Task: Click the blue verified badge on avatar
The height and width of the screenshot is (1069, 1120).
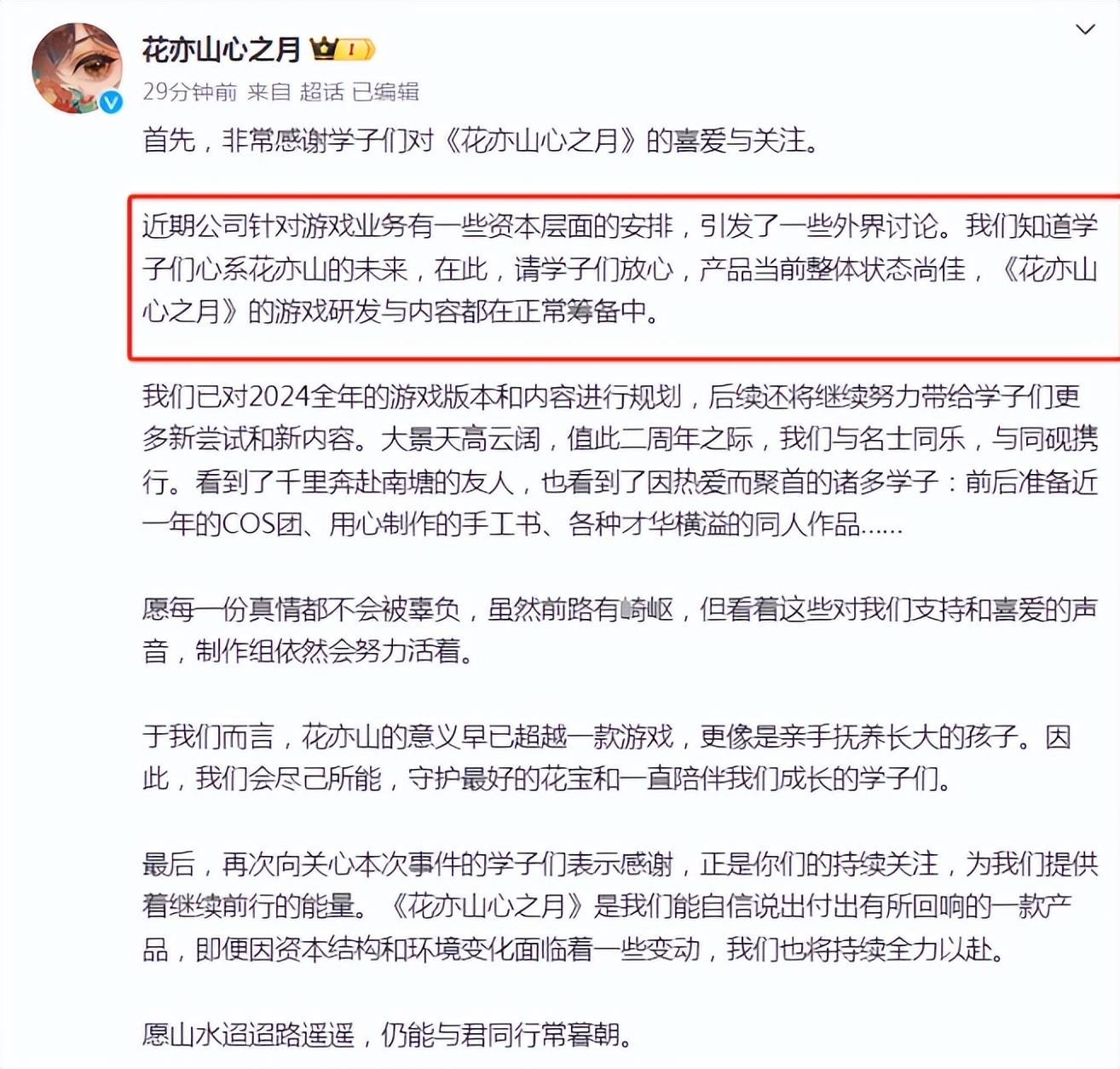Action: click(111, 103)
